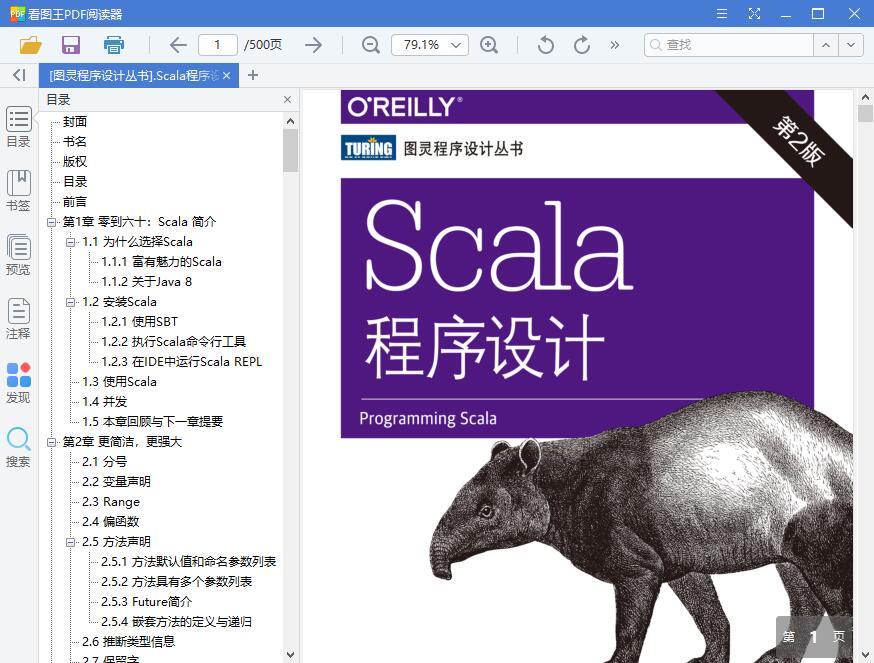Jump to 封面 in the outline

point(75,122)
